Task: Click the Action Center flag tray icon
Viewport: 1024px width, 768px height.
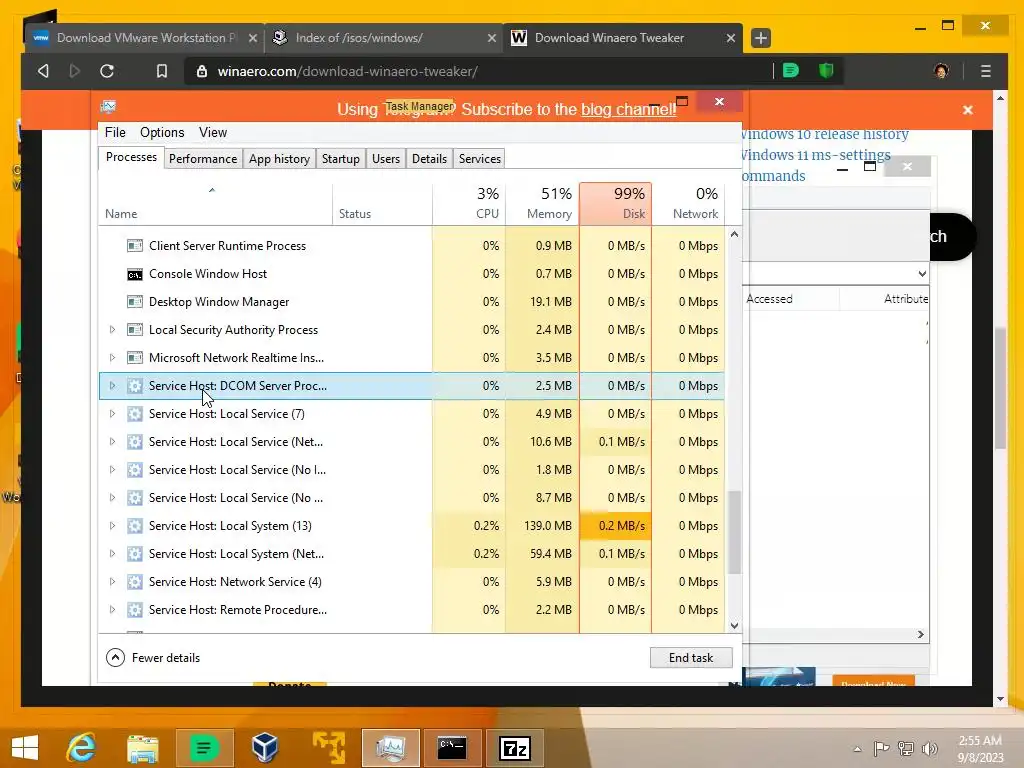Action: [881, 748]
